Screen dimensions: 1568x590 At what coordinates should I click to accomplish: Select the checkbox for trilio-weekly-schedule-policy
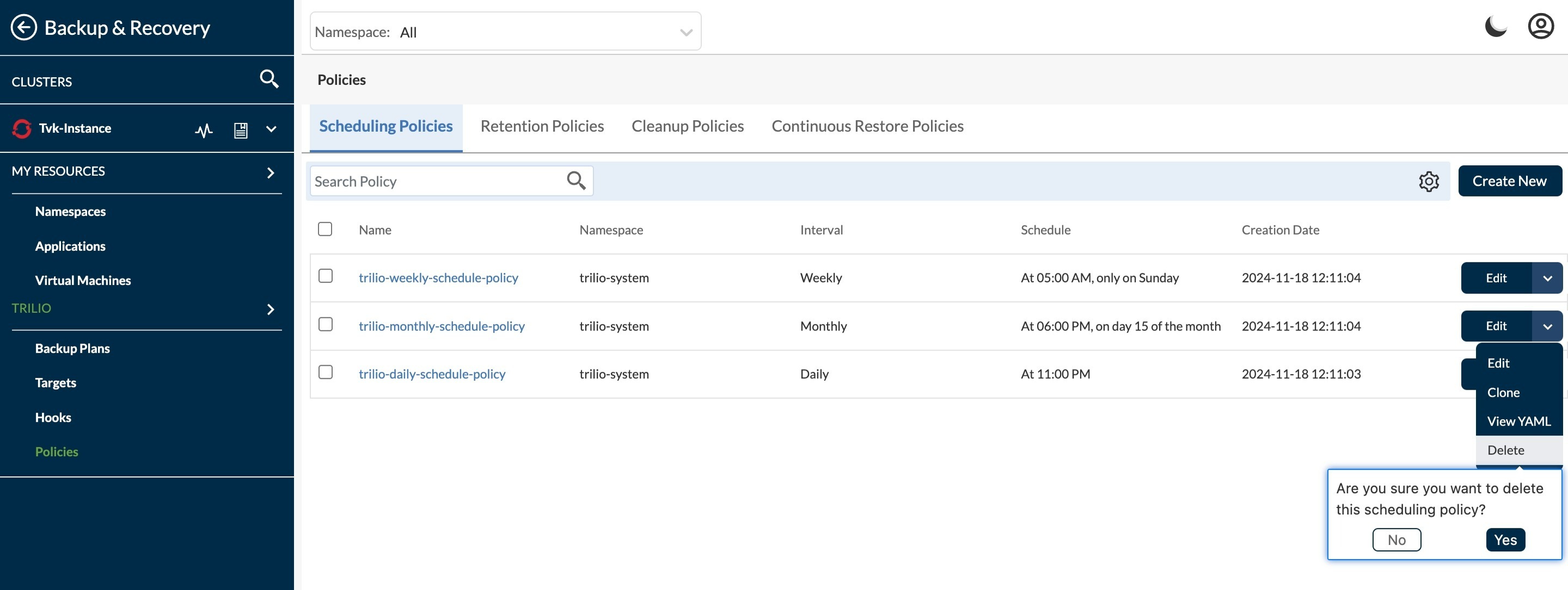(325, 276)
